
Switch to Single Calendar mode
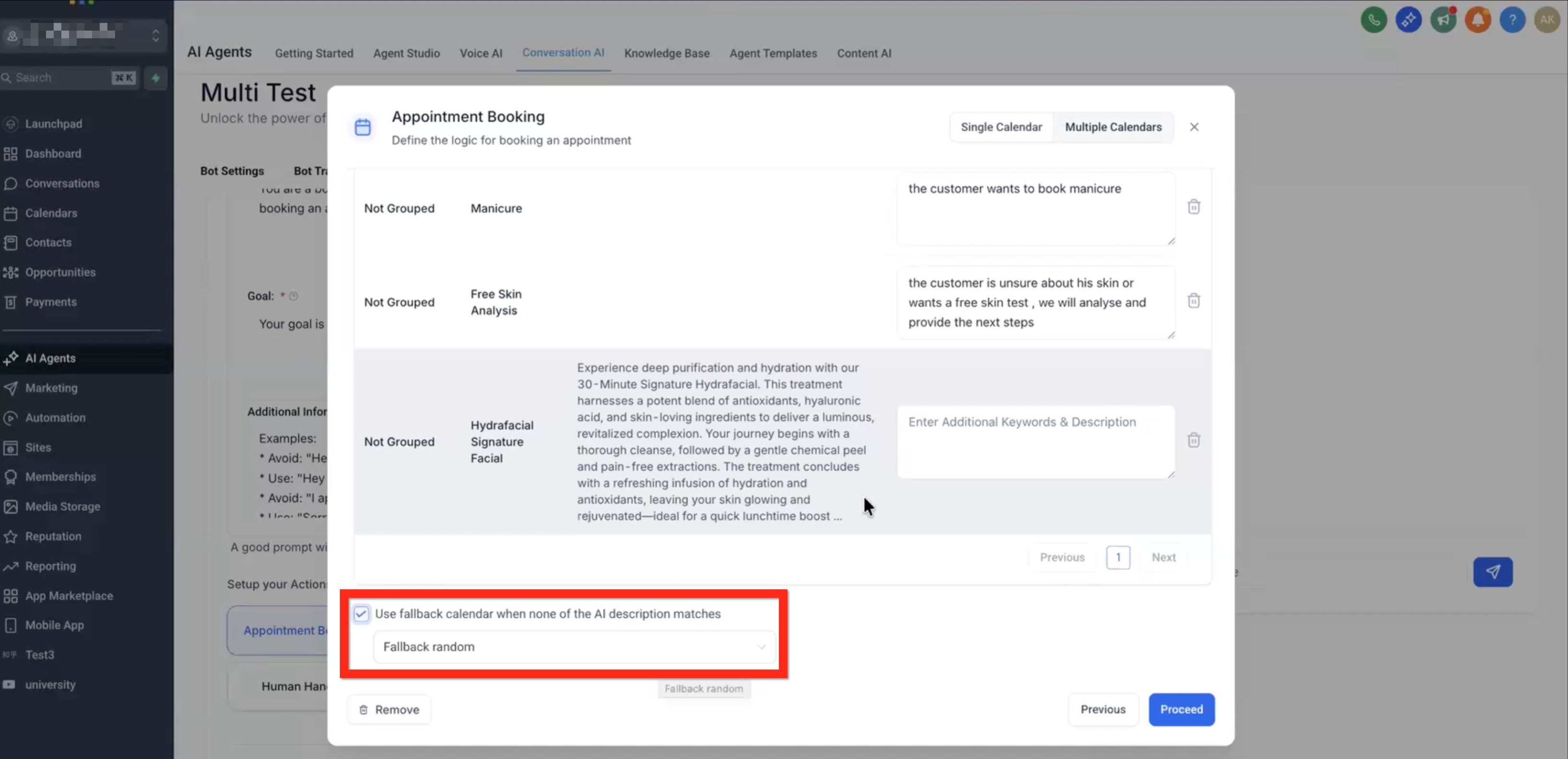point(1001,127)
